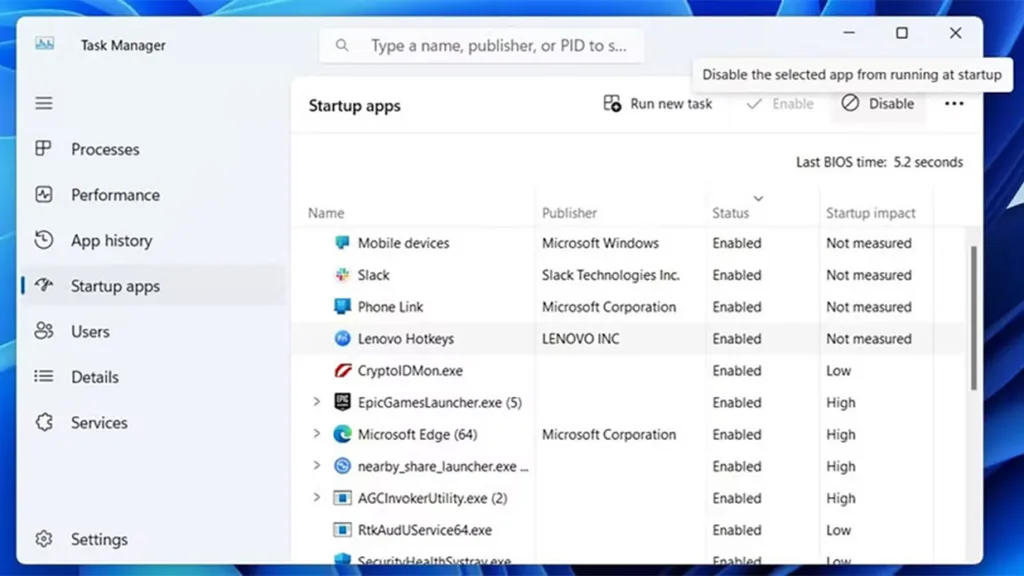The image size is (1024, 576).
Task: Click the Disable circle-slash icon
Action: 850,103
